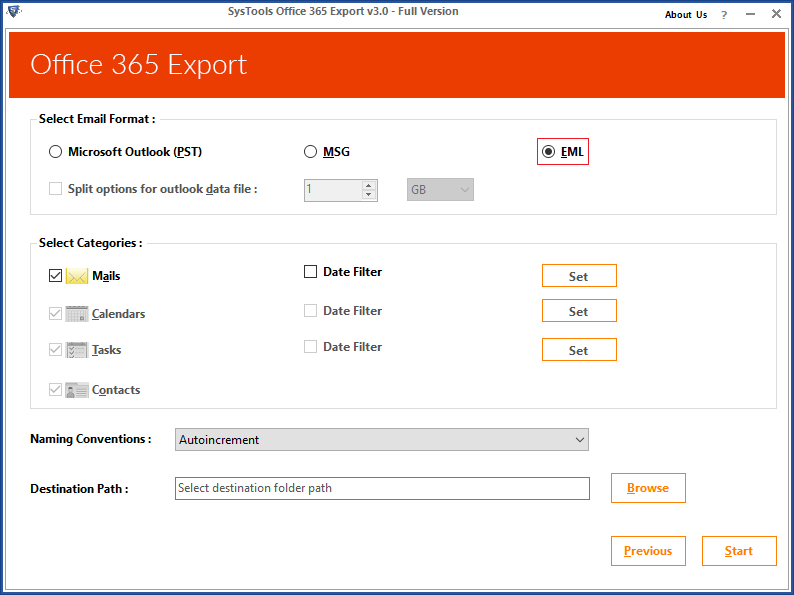Viewport: 794px width, 595px height.
Task: Click the Mails envelope icon
Action: (76, 276)
